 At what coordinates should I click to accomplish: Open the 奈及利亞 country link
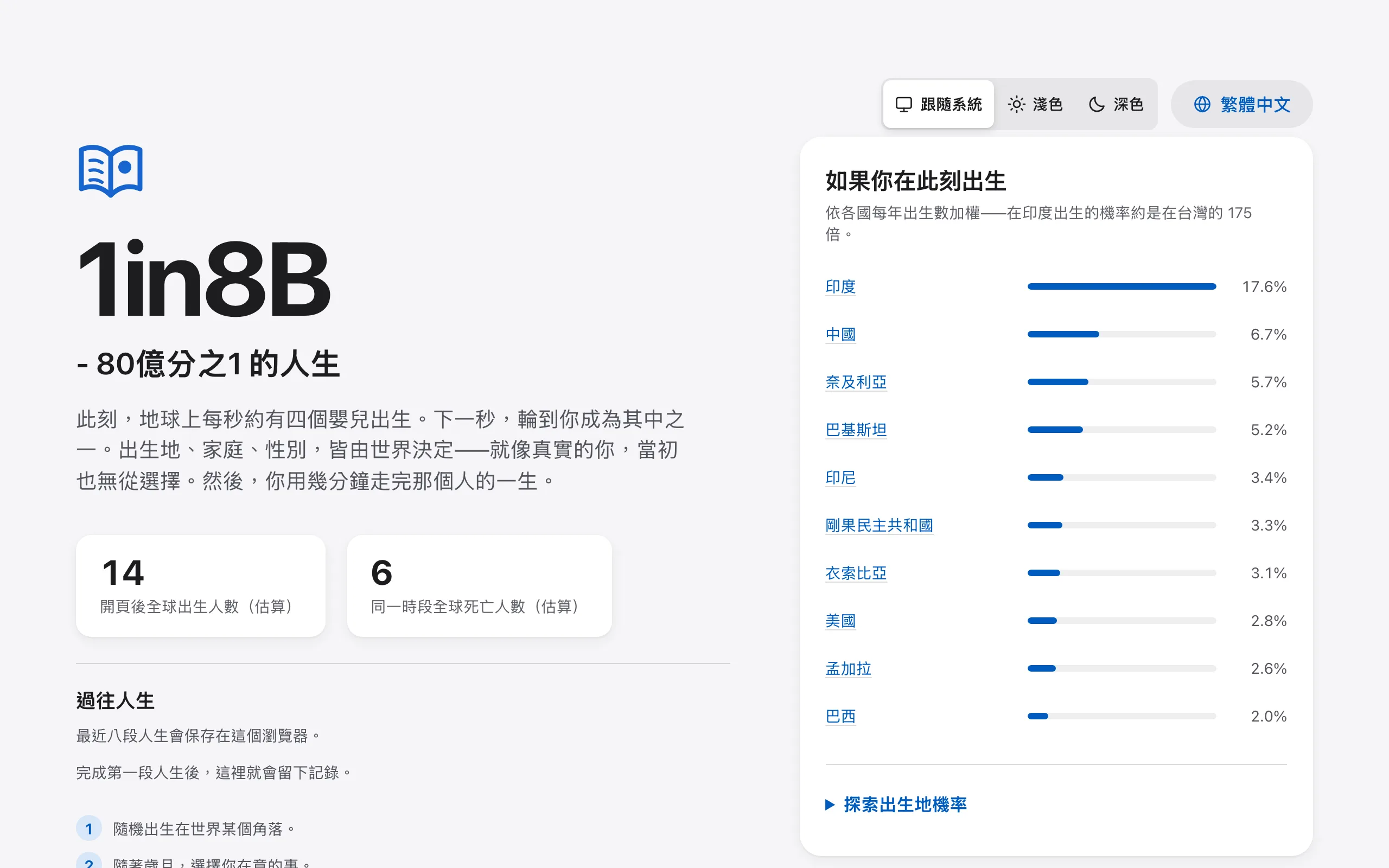pos(856,382)
